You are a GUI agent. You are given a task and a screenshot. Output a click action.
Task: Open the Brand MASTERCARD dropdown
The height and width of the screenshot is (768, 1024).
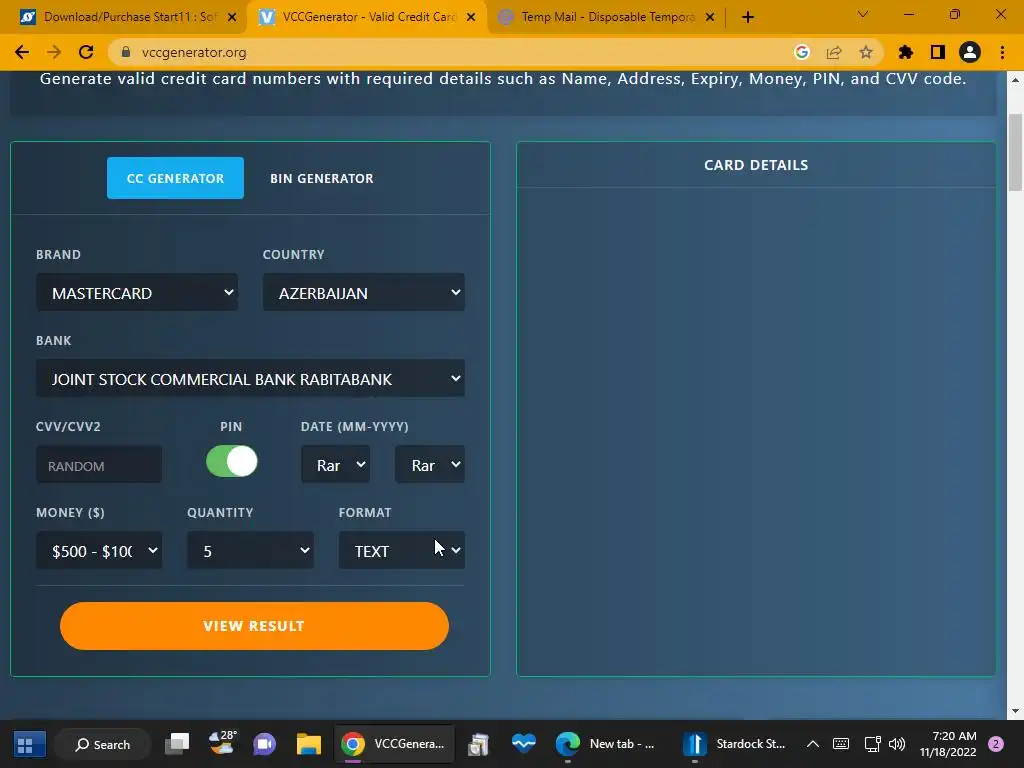[x=136, y=293]
